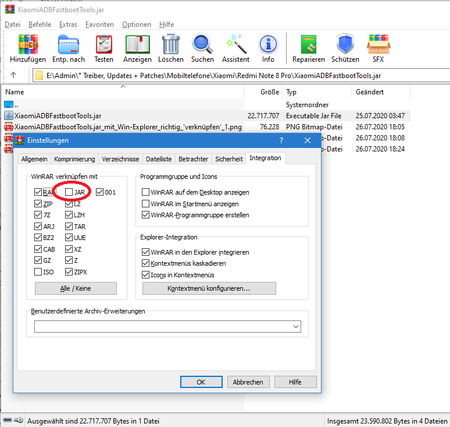Switch to the Betrachter tab
Viewport: 450px width, 427px height.
(193, 159)
